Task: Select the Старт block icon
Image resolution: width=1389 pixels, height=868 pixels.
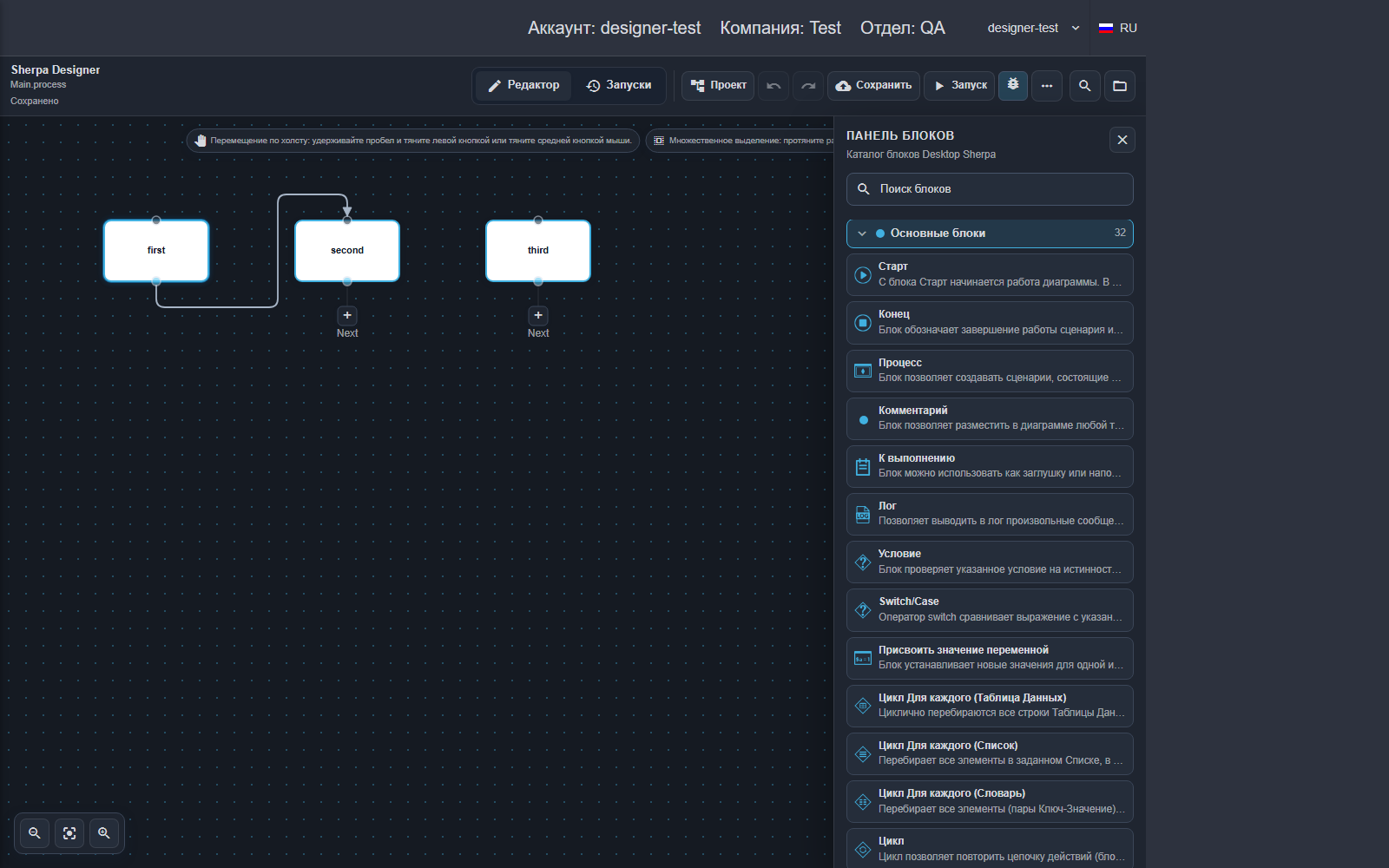Action: click(863, 275)
